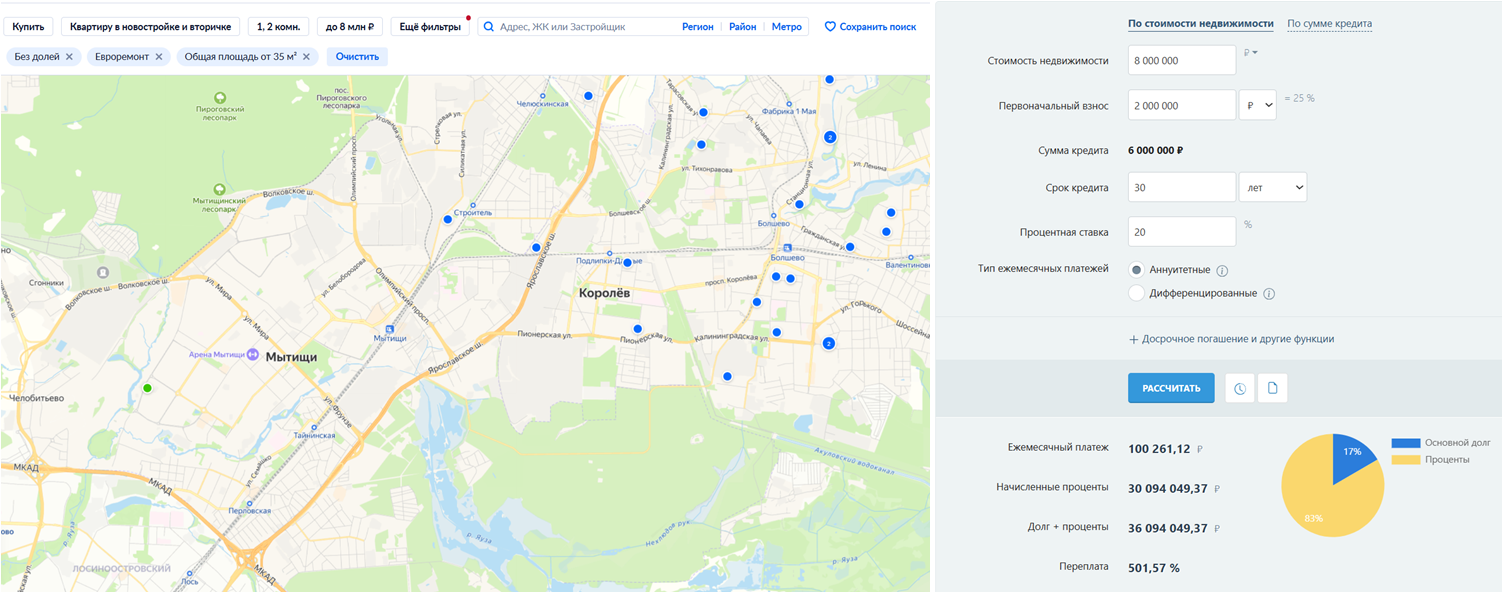Click the Мытищи railway station icon
The width and height of the screenshot is (1503, 593).
coord(389,328)
